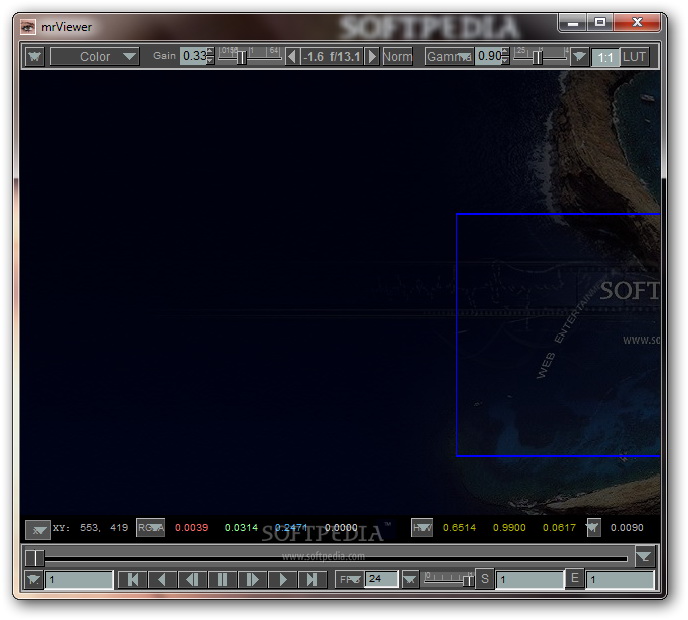
Task: Click the luminance reading 0.0090
Action: (627, 527)
